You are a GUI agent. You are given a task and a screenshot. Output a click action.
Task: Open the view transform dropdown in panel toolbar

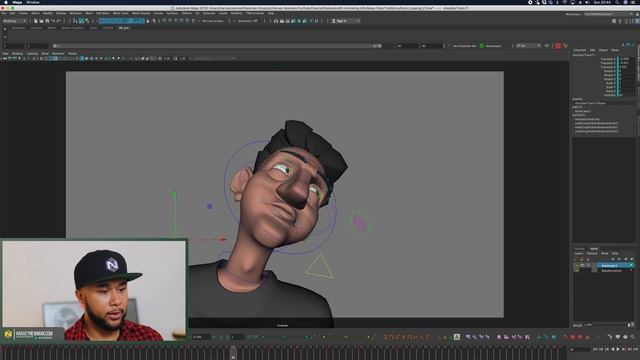213,58
